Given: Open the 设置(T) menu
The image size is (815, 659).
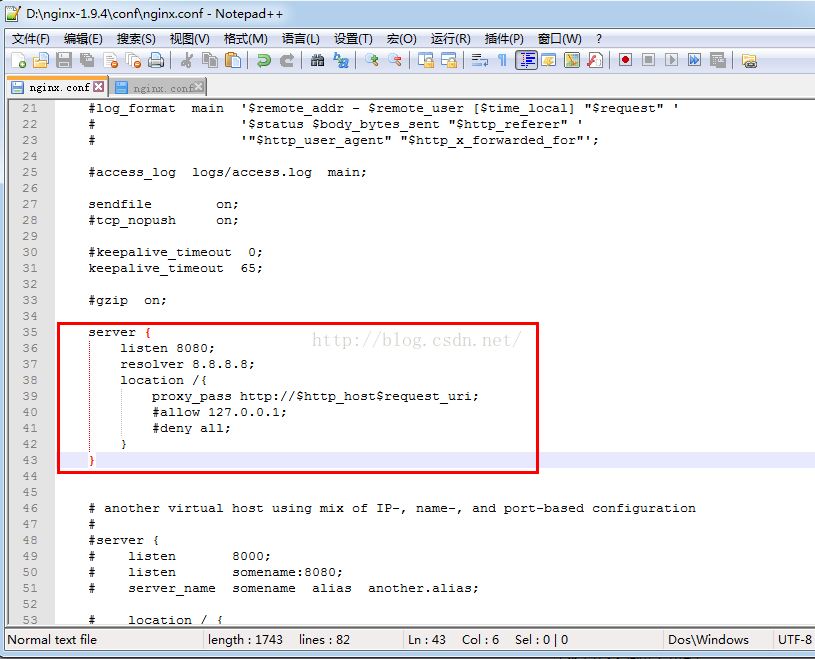Looking at the screenshot, I should [353, 39].
